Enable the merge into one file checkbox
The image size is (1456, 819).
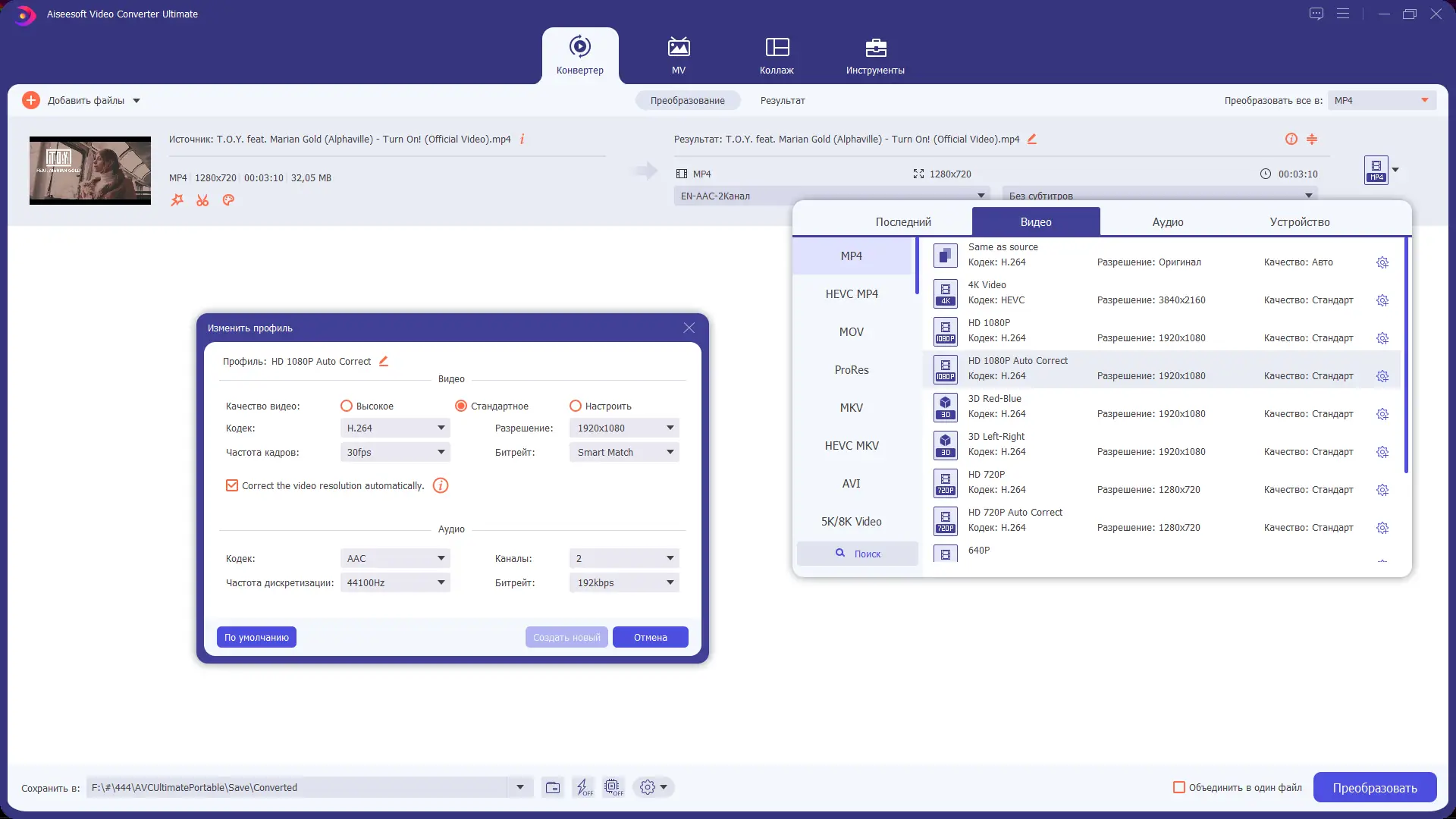[1179, 787]
